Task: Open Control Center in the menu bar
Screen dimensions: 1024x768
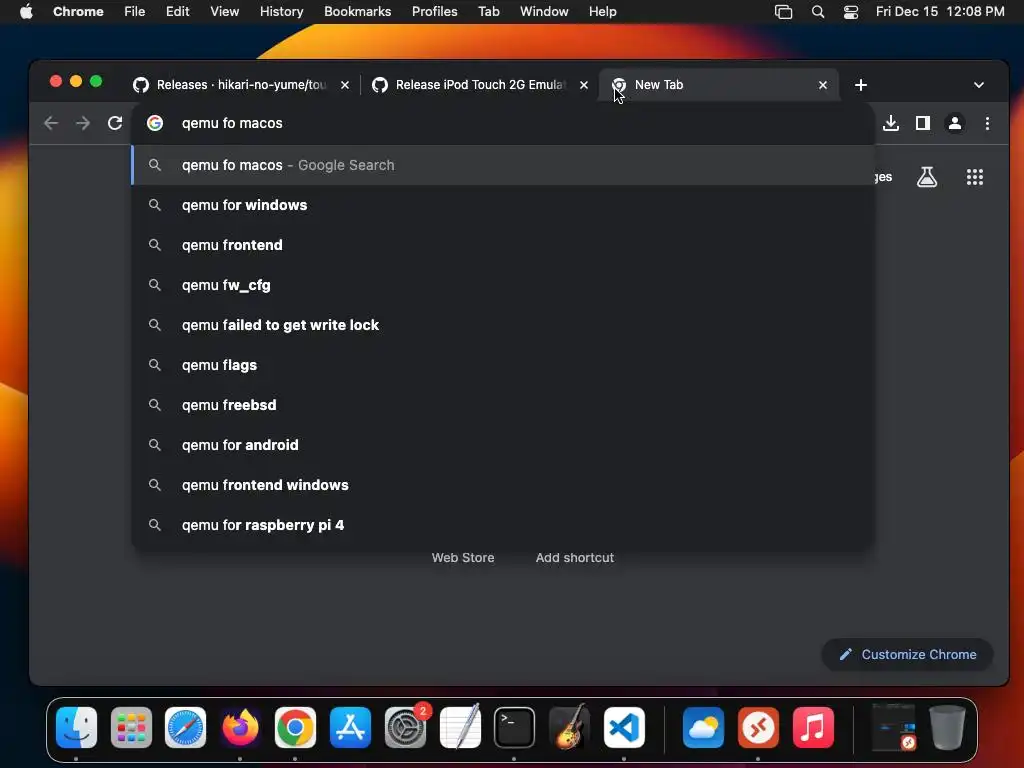Action: (x=851, y=12)
